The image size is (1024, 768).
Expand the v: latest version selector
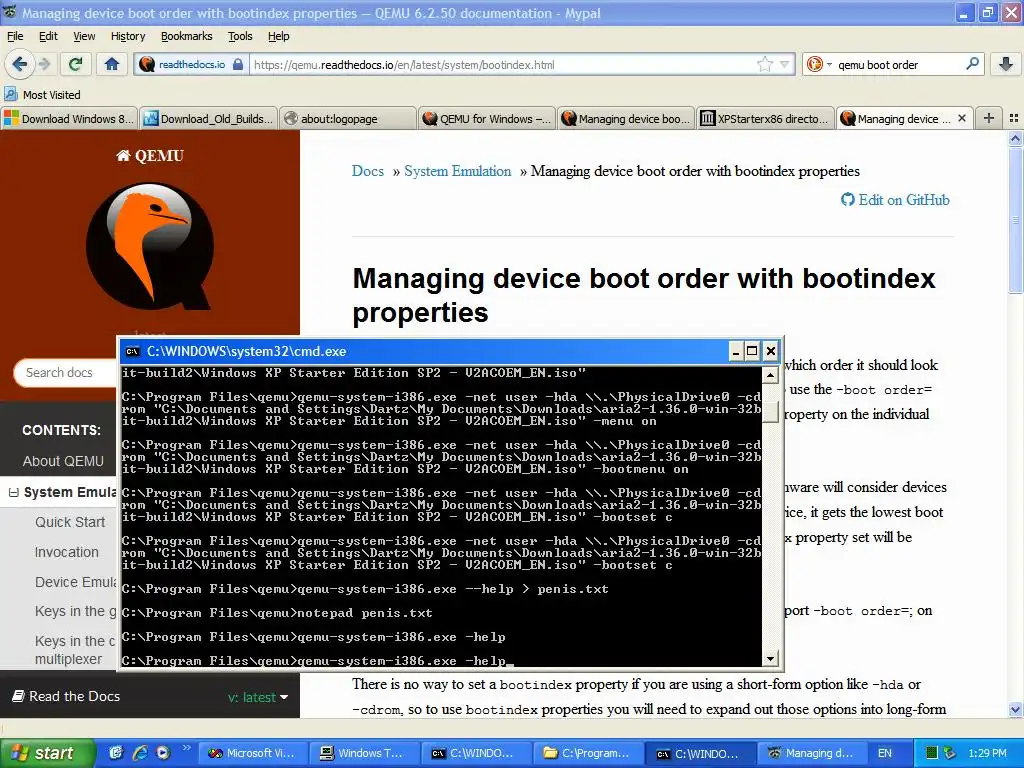click(x=258, y=697)
